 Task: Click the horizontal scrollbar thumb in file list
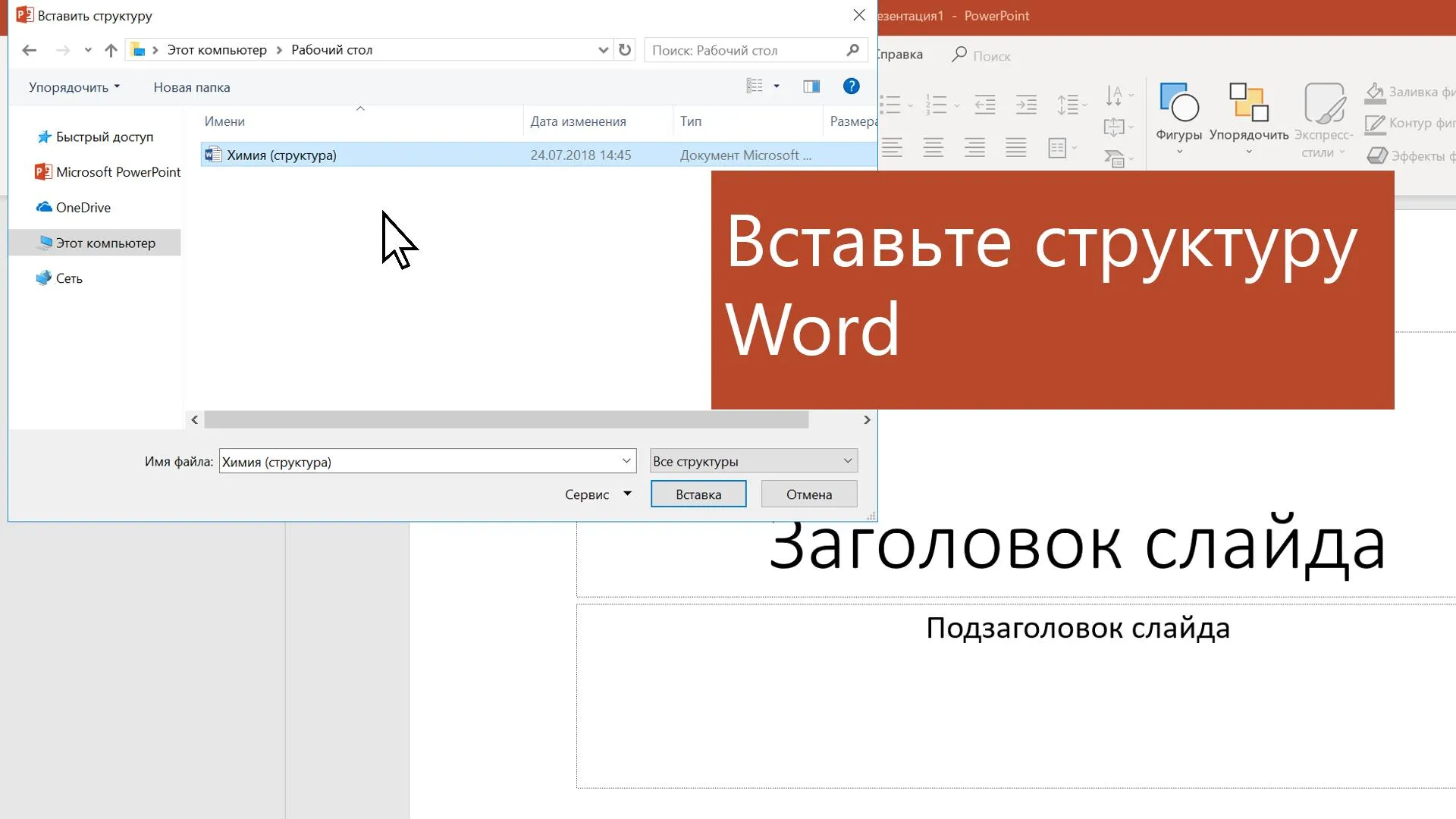pyautogui.click(x=506, y=420)
